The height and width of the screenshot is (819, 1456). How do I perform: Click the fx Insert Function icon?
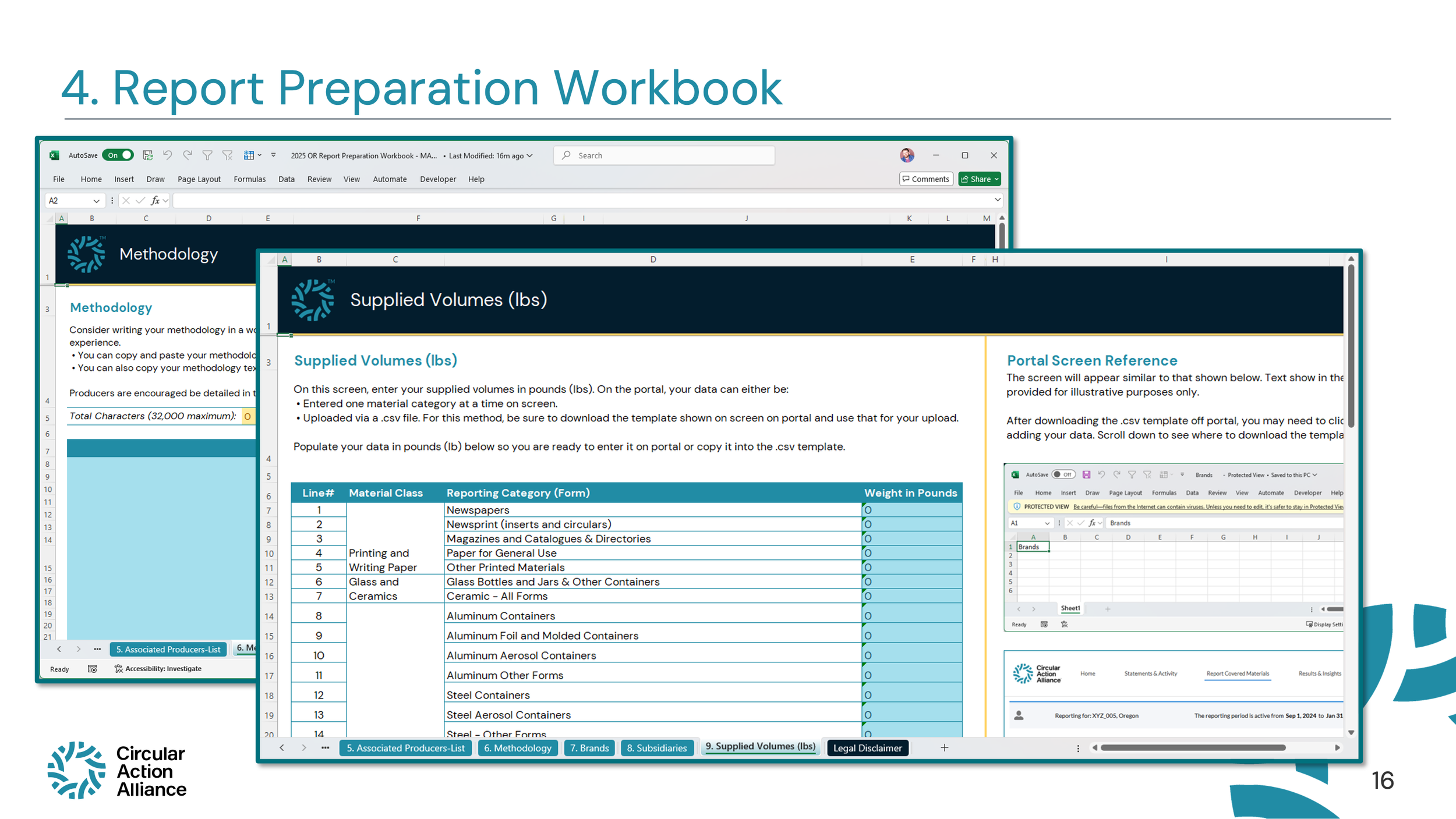point(155,200)
